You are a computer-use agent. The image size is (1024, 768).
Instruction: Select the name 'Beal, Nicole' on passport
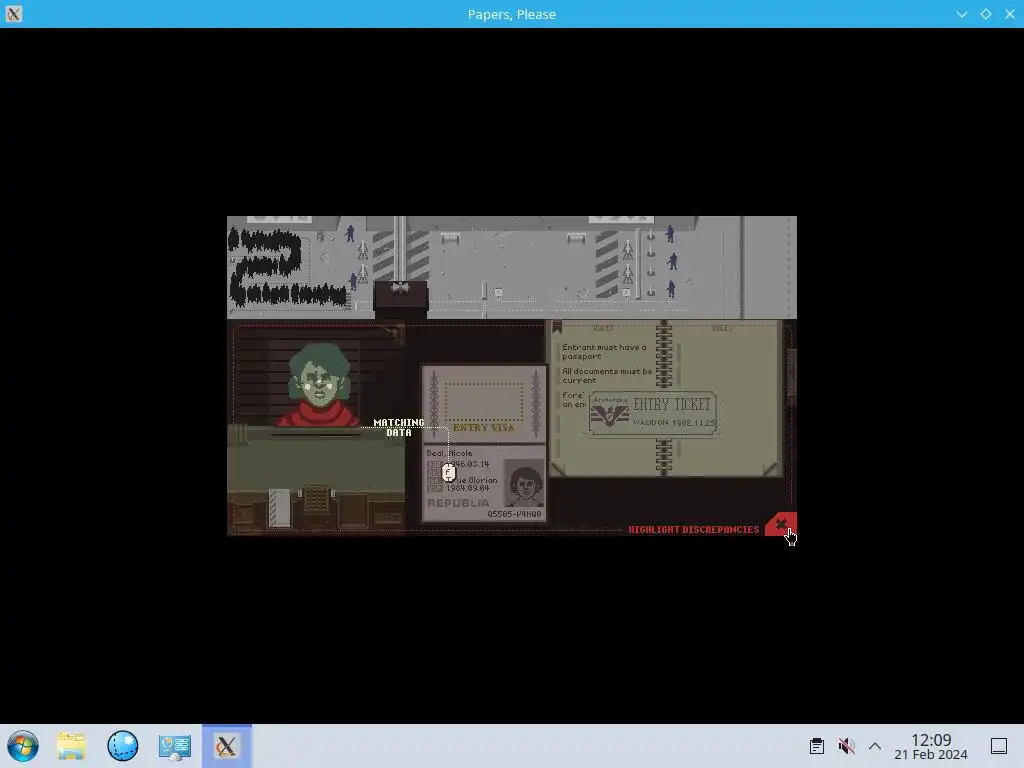coord(449,453)
